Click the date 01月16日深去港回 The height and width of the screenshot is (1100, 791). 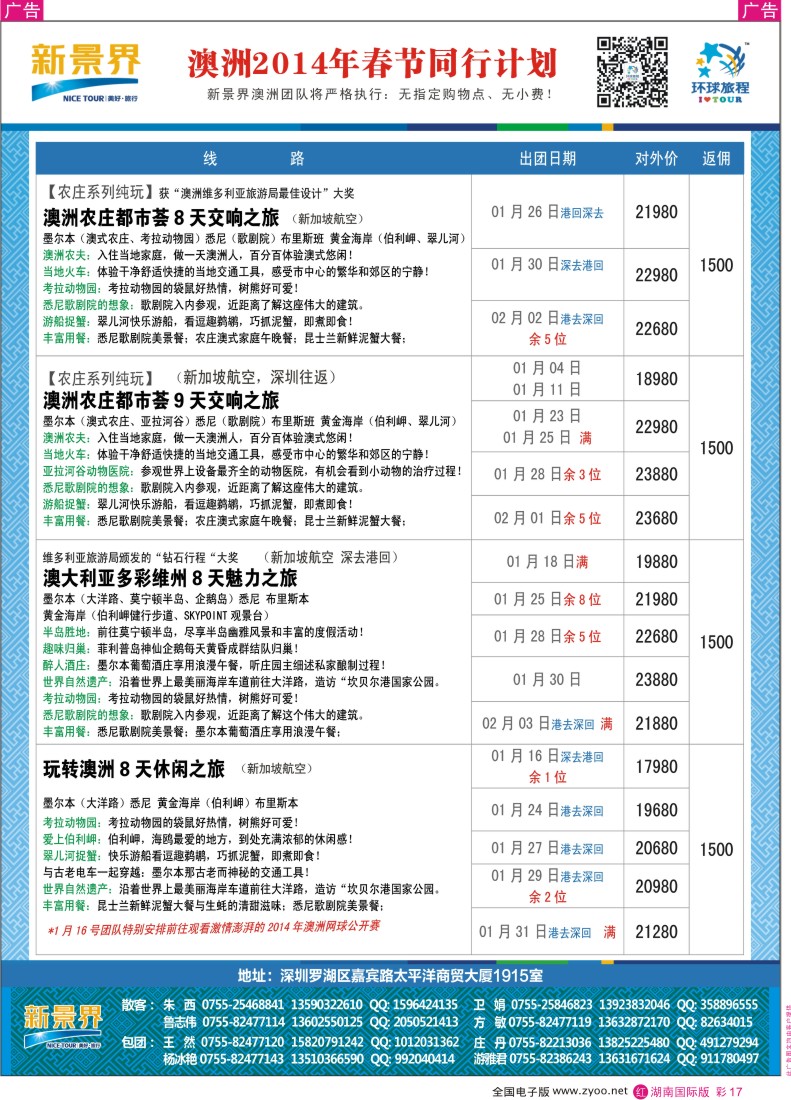tap(547, 756)
